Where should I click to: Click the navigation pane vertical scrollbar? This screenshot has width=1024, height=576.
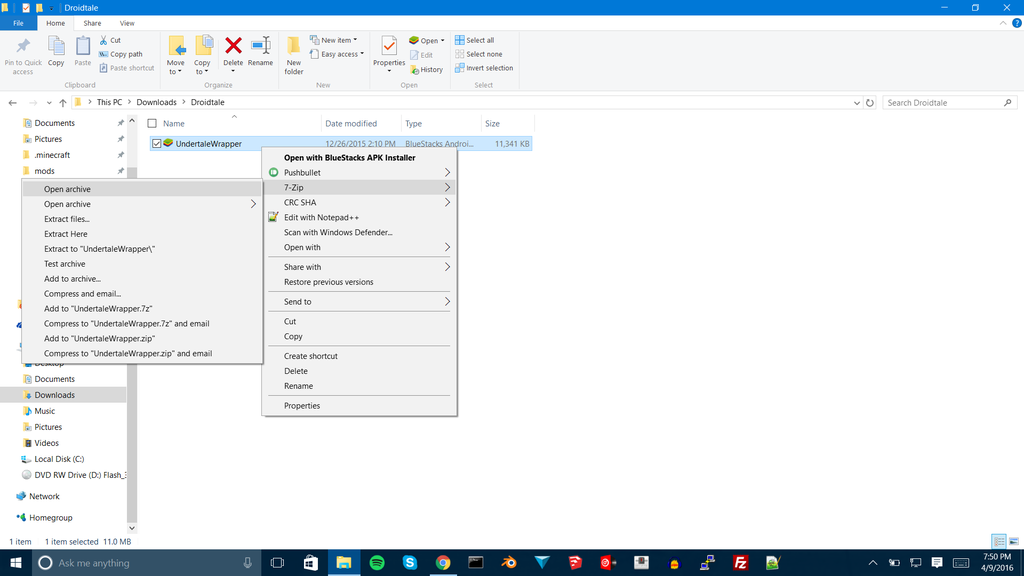(x=131, y=300)
